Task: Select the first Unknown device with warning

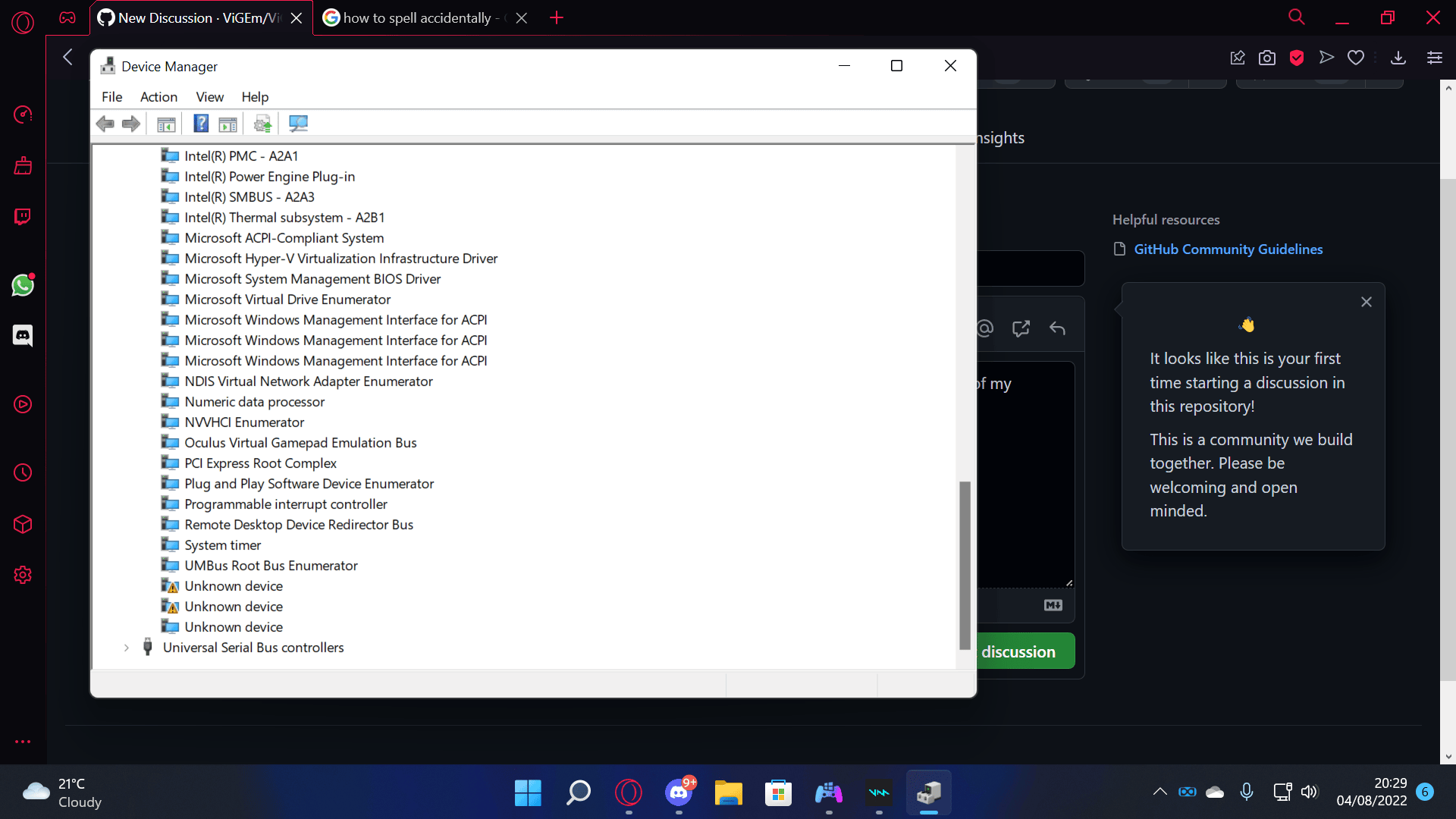Action: click(x=234, y=586)
